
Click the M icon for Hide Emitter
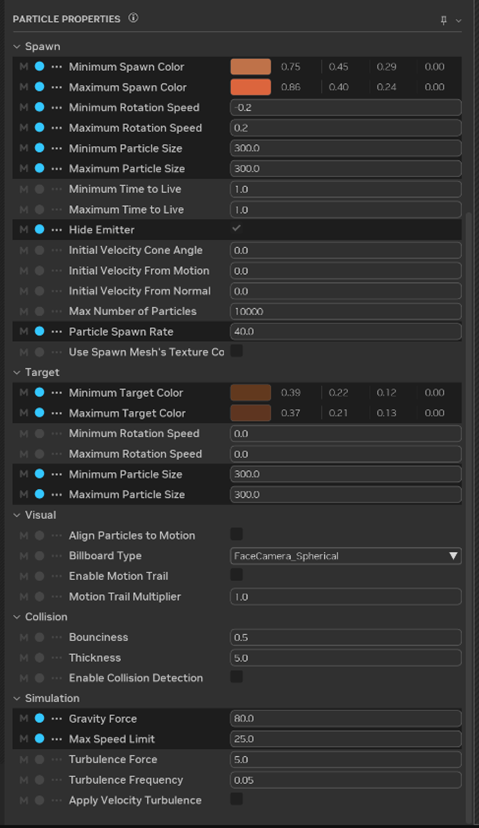(24, 230)
